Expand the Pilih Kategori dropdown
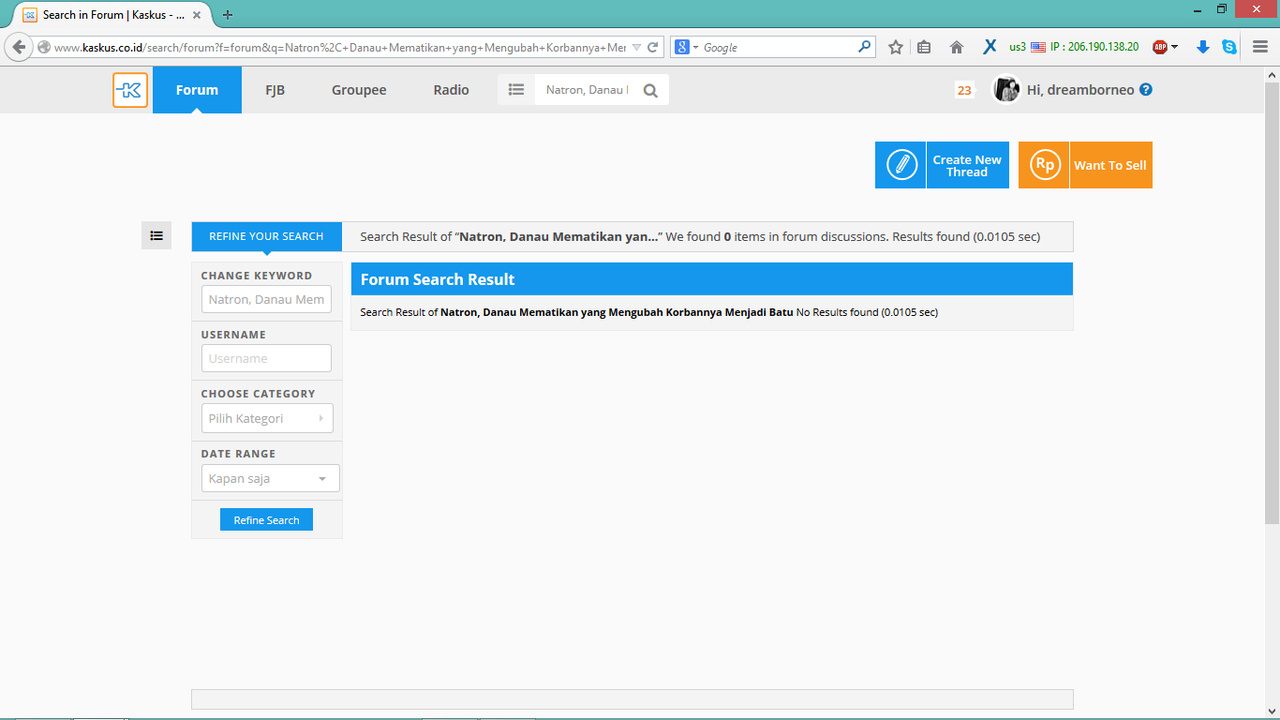Screen dimensions: 1280x720 click(267, 418)
